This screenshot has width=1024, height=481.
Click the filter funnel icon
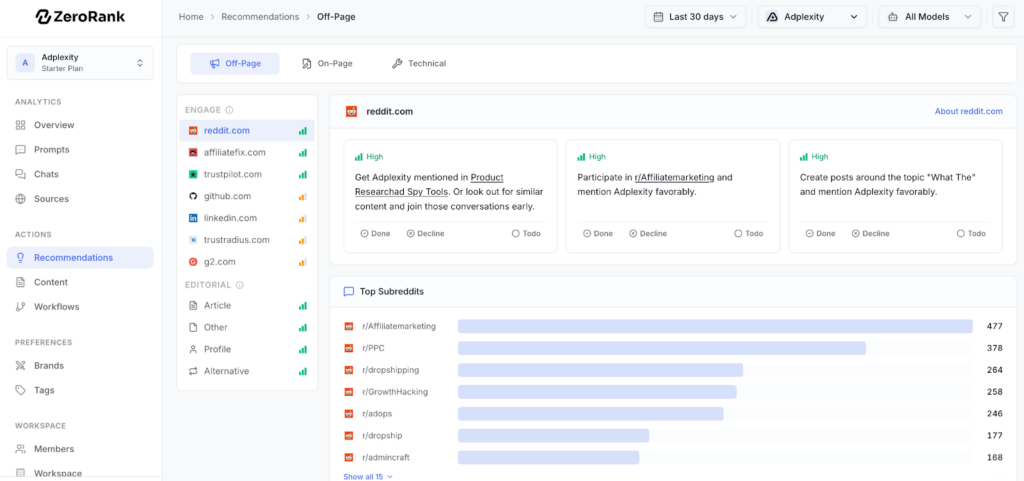(x=1003, y=17)
